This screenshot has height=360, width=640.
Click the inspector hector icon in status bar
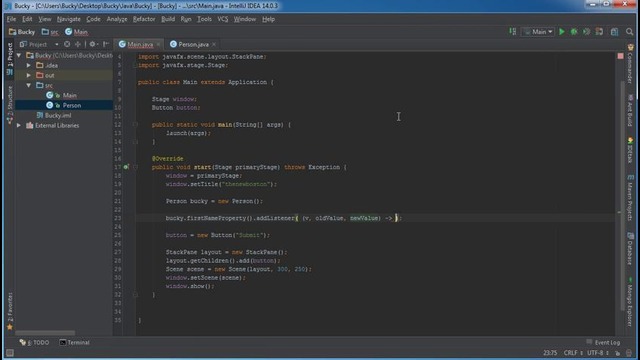coord(629,353)
